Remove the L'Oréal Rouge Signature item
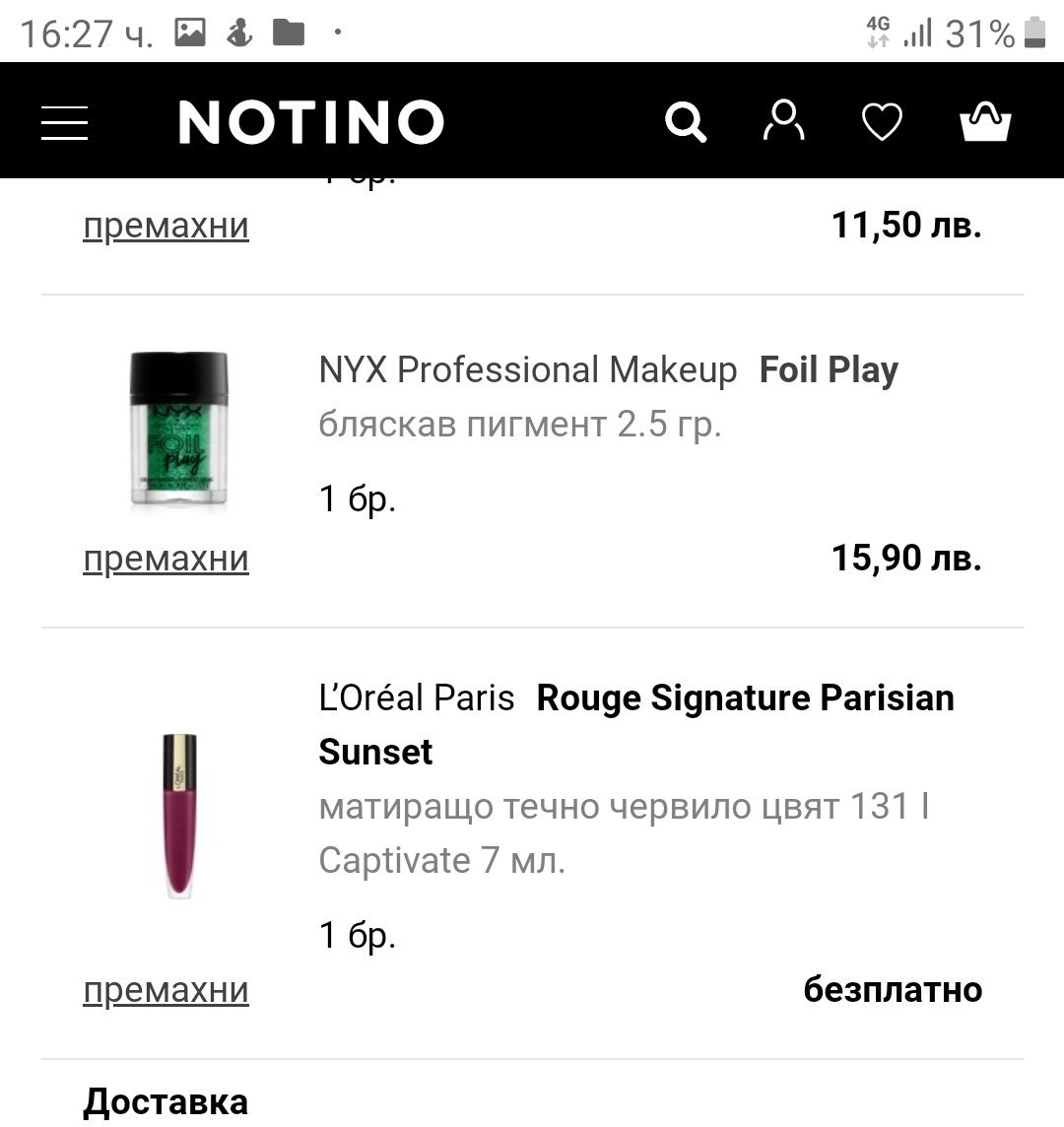 click(166, 990)
